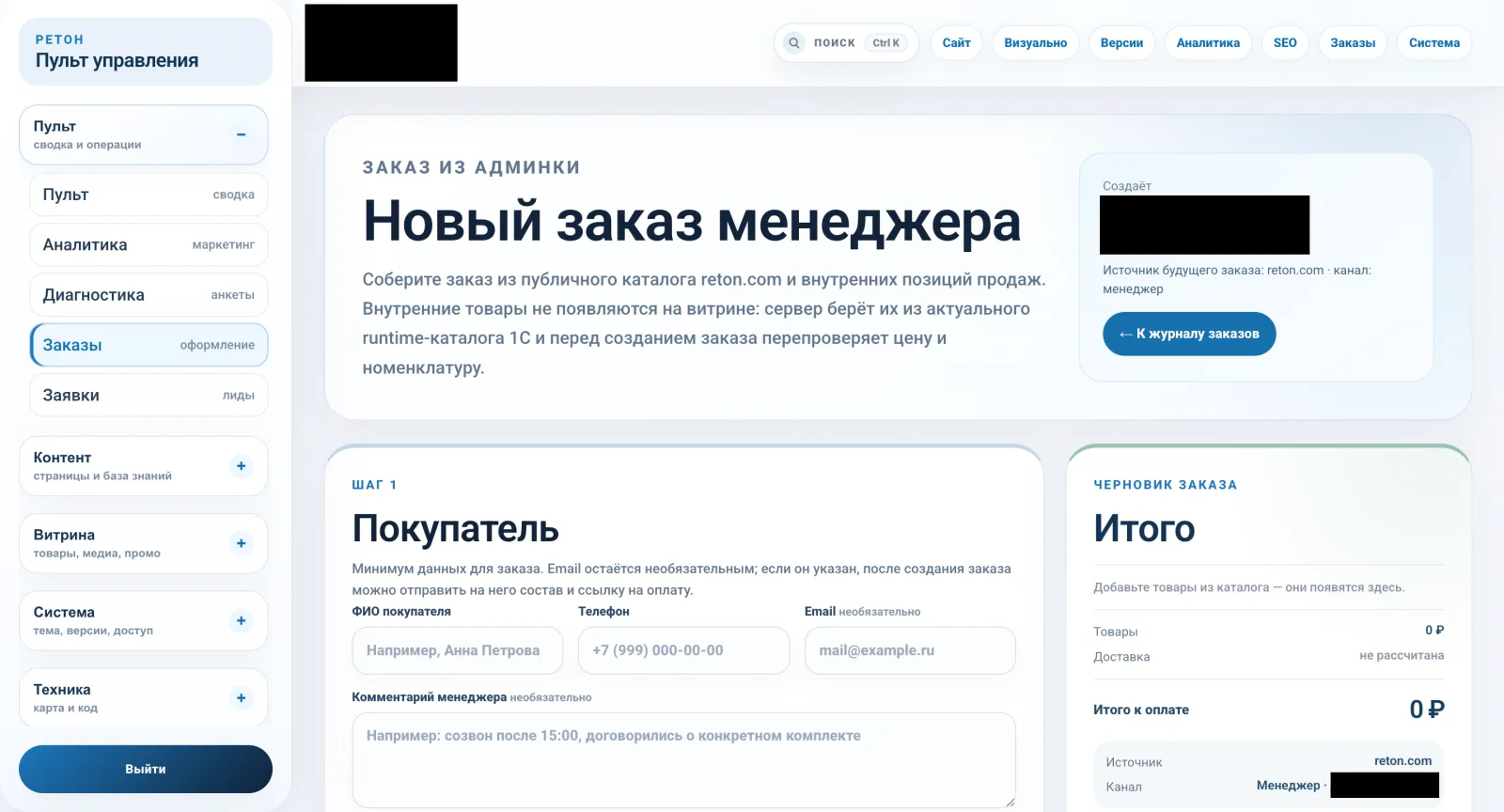The height and width of the screenshot is (812, 1504).
Task: Click the Ctrl K shortcut badge
Action: pos(885,43)
